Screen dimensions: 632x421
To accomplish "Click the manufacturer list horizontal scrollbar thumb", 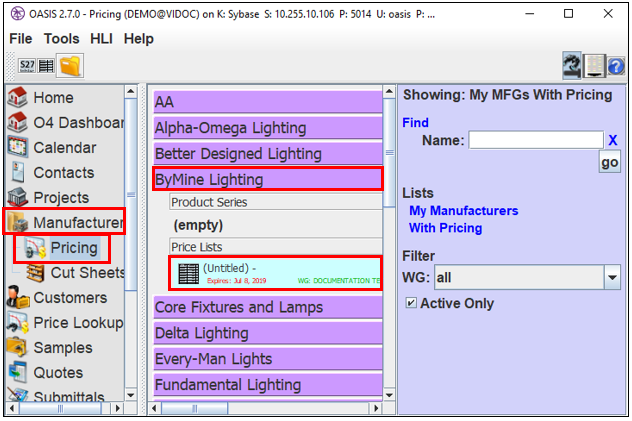I will click(x=194, y=408).
